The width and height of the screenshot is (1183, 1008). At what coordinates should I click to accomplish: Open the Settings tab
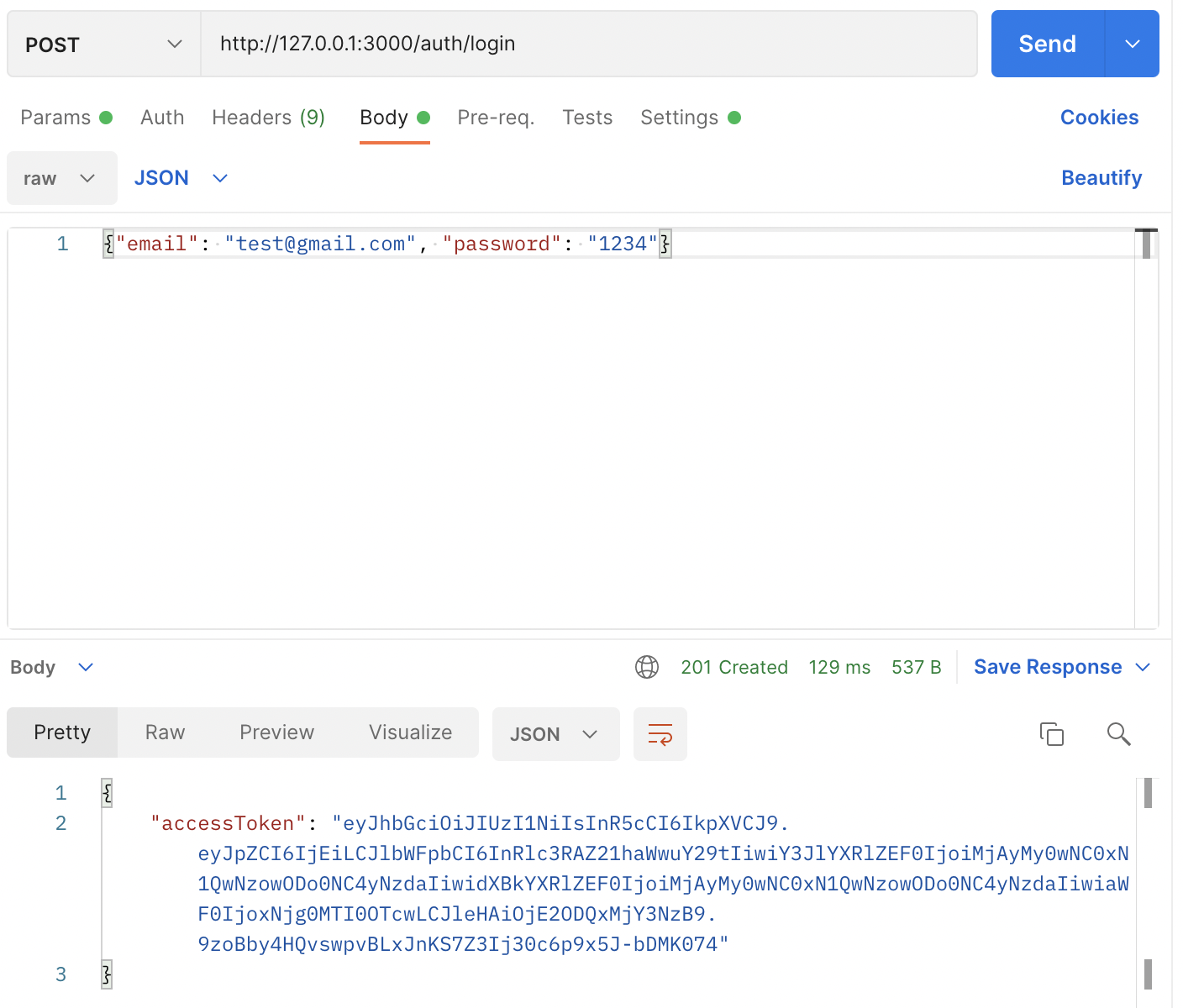[x=691, y=118]
